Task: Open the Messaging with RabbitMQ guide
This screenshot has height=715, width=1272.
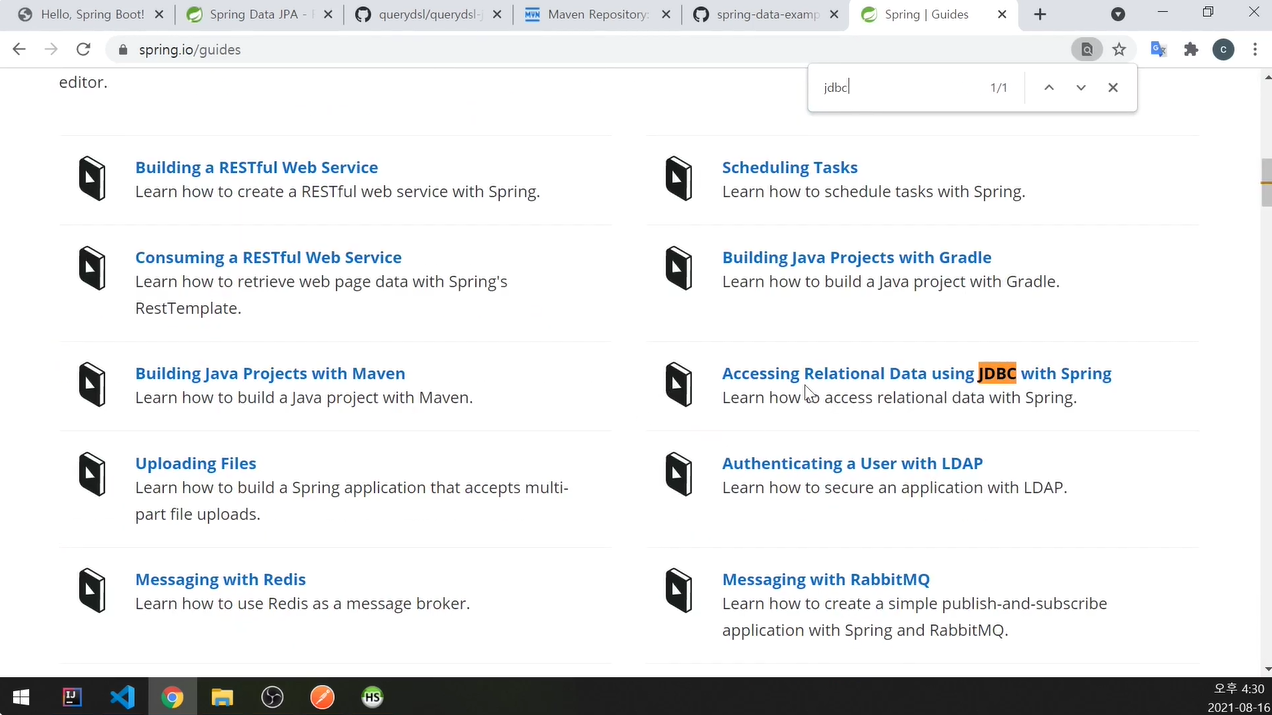Action: 826,579
